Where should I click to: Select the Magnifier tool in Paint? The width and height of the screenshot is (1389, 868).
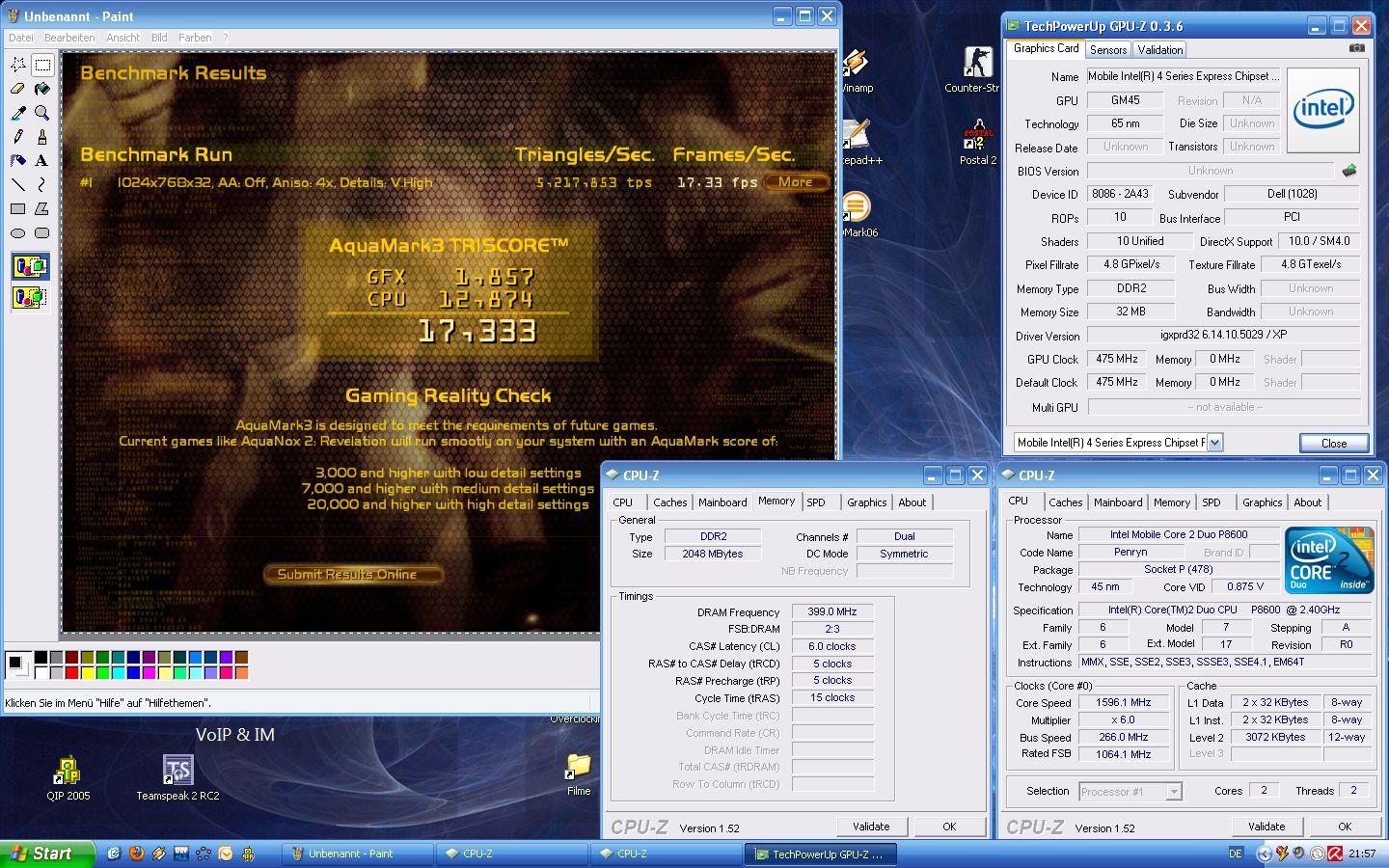tap(42, 113)
